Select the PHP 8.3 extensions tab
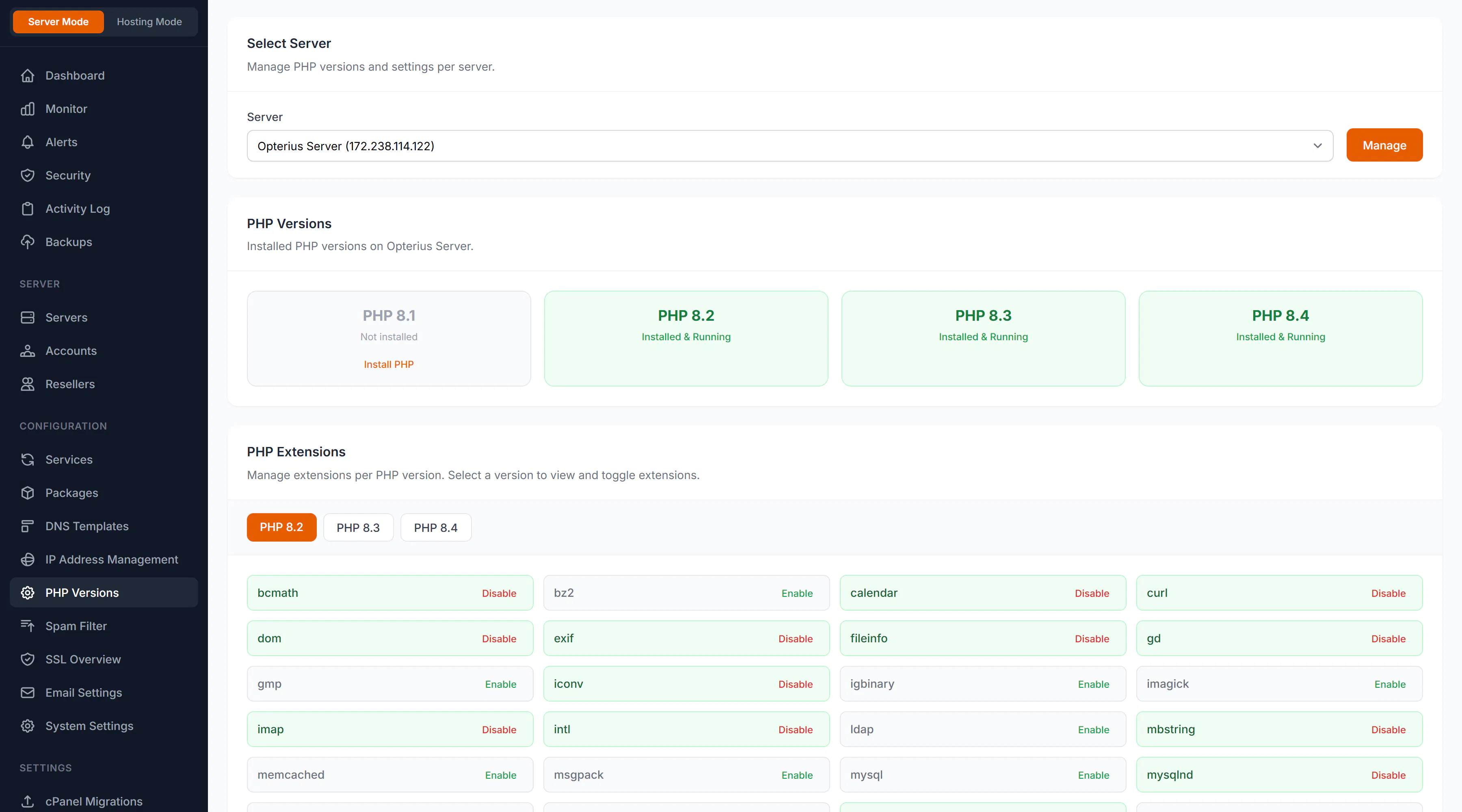 click(358, 527)
